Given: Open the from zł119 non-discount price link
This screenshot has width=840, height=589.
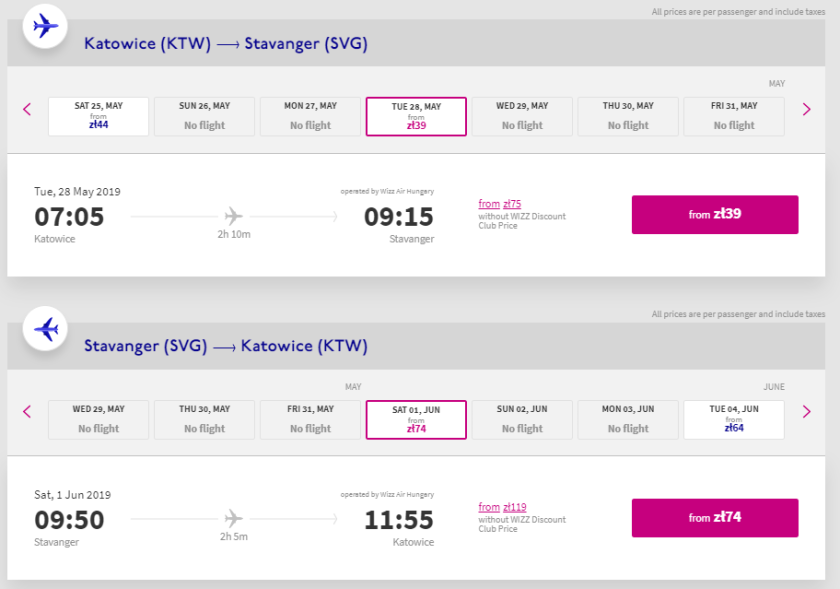Looking at the screenshot, I should coord(502,507).
